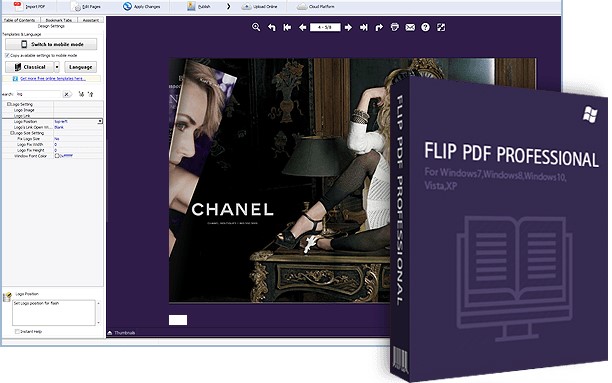Collapse the Logo Setting tree group
Image resolution: width=612 pixels, height=383 pixels.
point(9,104)
